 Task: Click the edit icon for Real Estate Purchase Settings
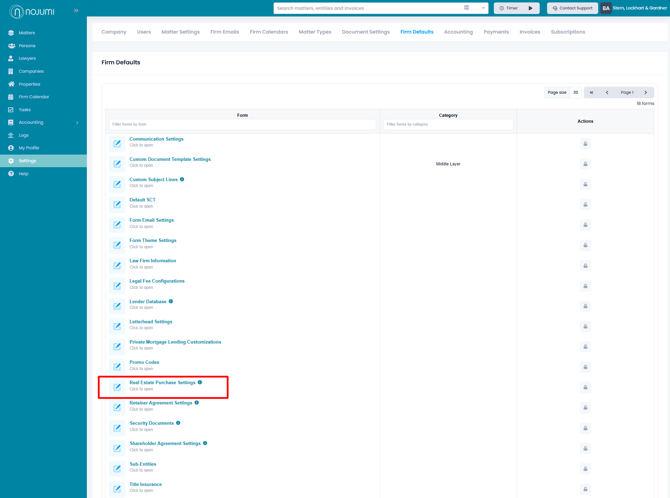point(117,387)
